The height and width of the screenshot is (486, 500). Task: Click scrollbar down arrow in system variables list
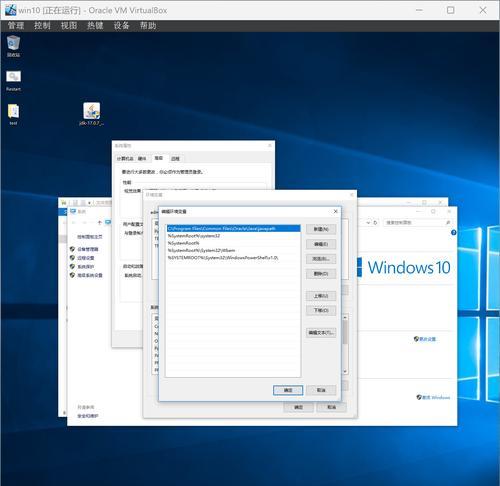pos(345,371)
